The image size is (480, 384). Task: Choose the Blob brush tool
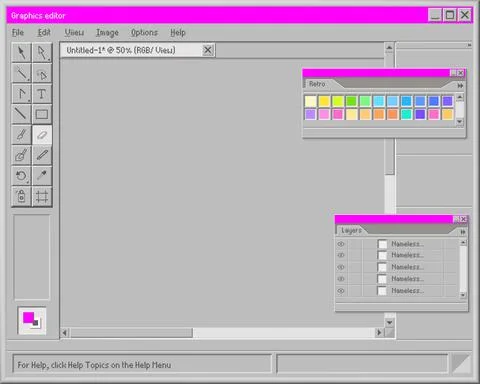(22, 155)
